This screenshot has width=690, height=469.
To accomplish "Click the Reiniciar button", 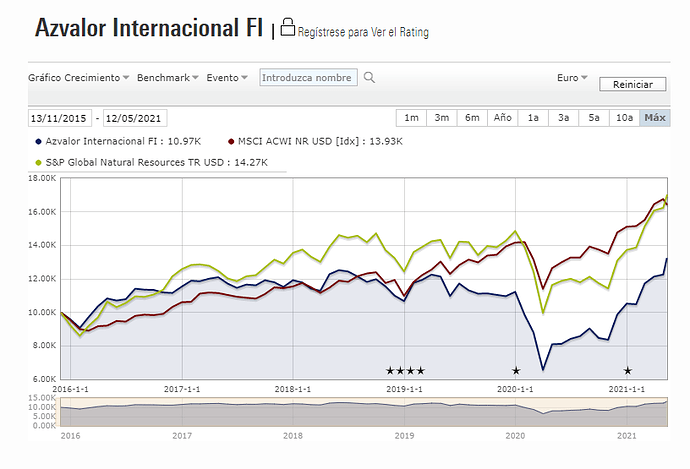I will coord(633,84).
